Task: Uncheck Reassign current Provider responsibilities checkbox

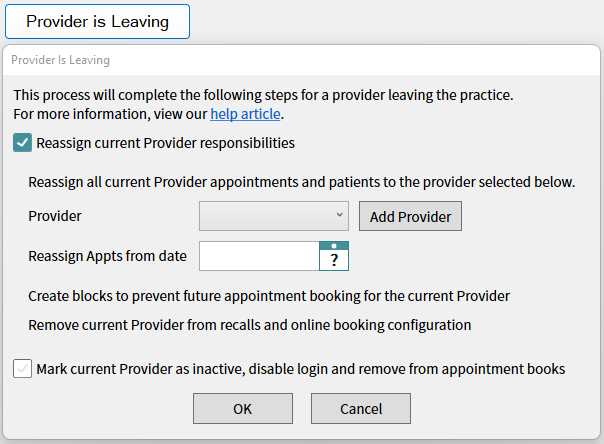Action: (x=23, y=143)
